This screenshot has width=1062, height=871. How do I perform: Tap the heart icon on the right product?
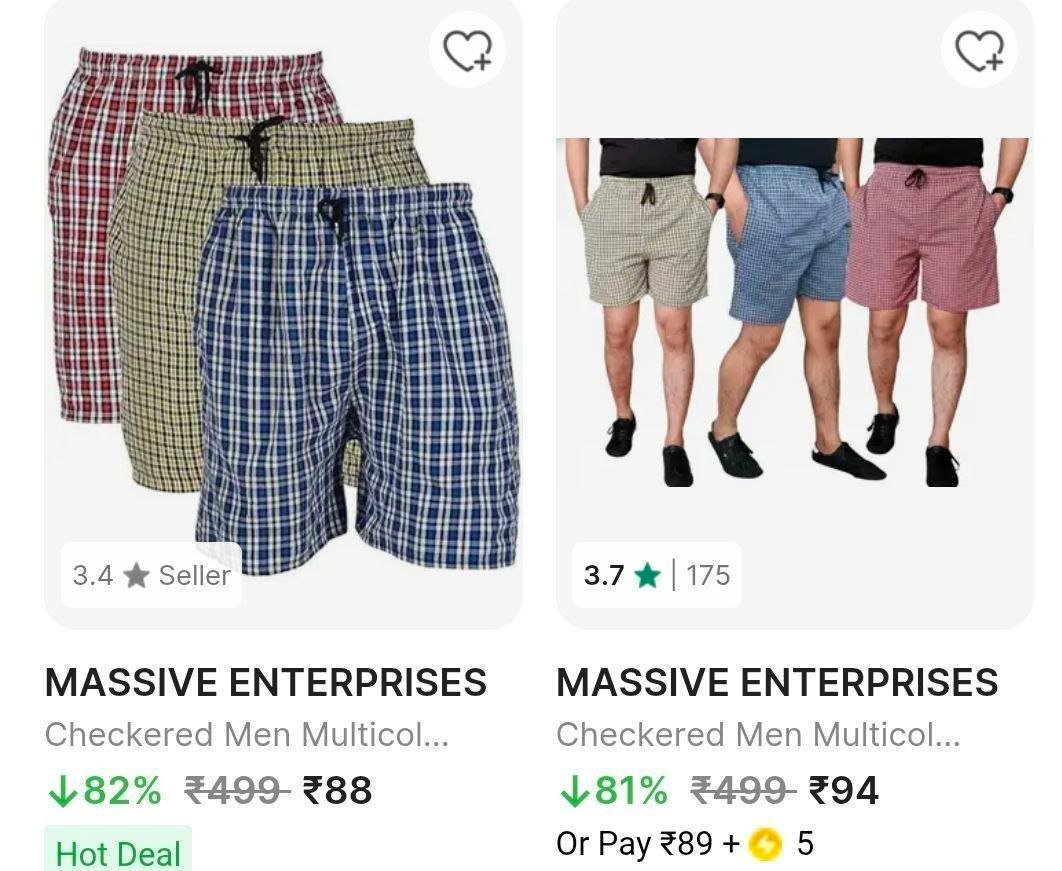coord(978,49)
